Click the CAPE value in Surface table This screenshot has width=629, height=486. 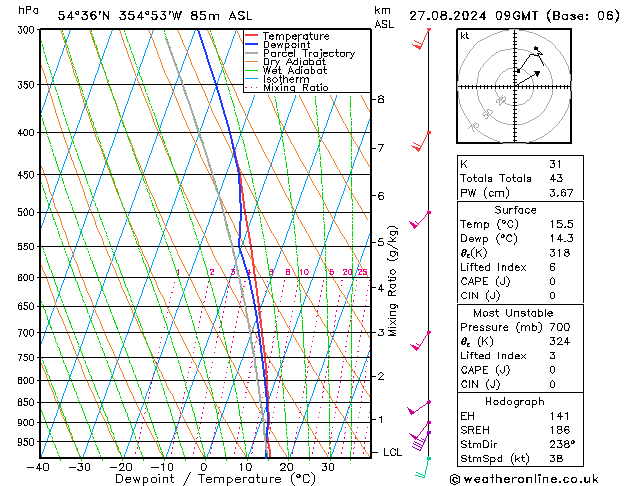tap(552, 281)
